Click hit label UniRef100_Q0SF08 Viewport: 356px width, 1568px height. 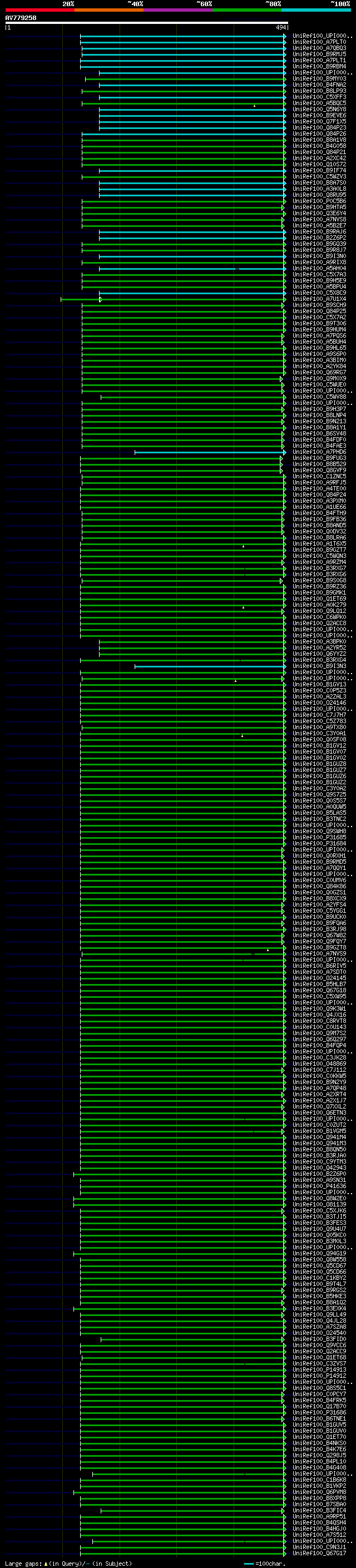click(319, 740)
